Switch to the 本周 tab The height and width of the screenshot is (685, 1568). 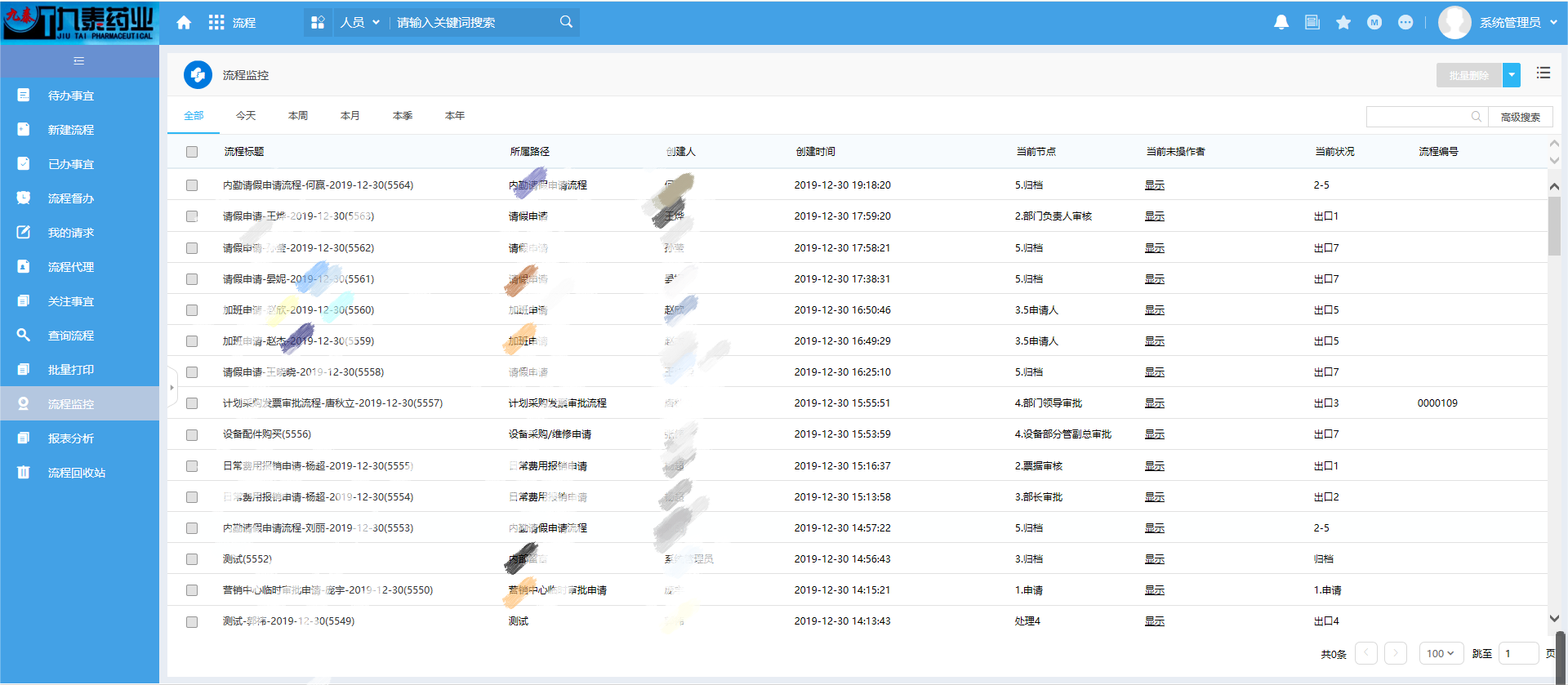point(298,116)
